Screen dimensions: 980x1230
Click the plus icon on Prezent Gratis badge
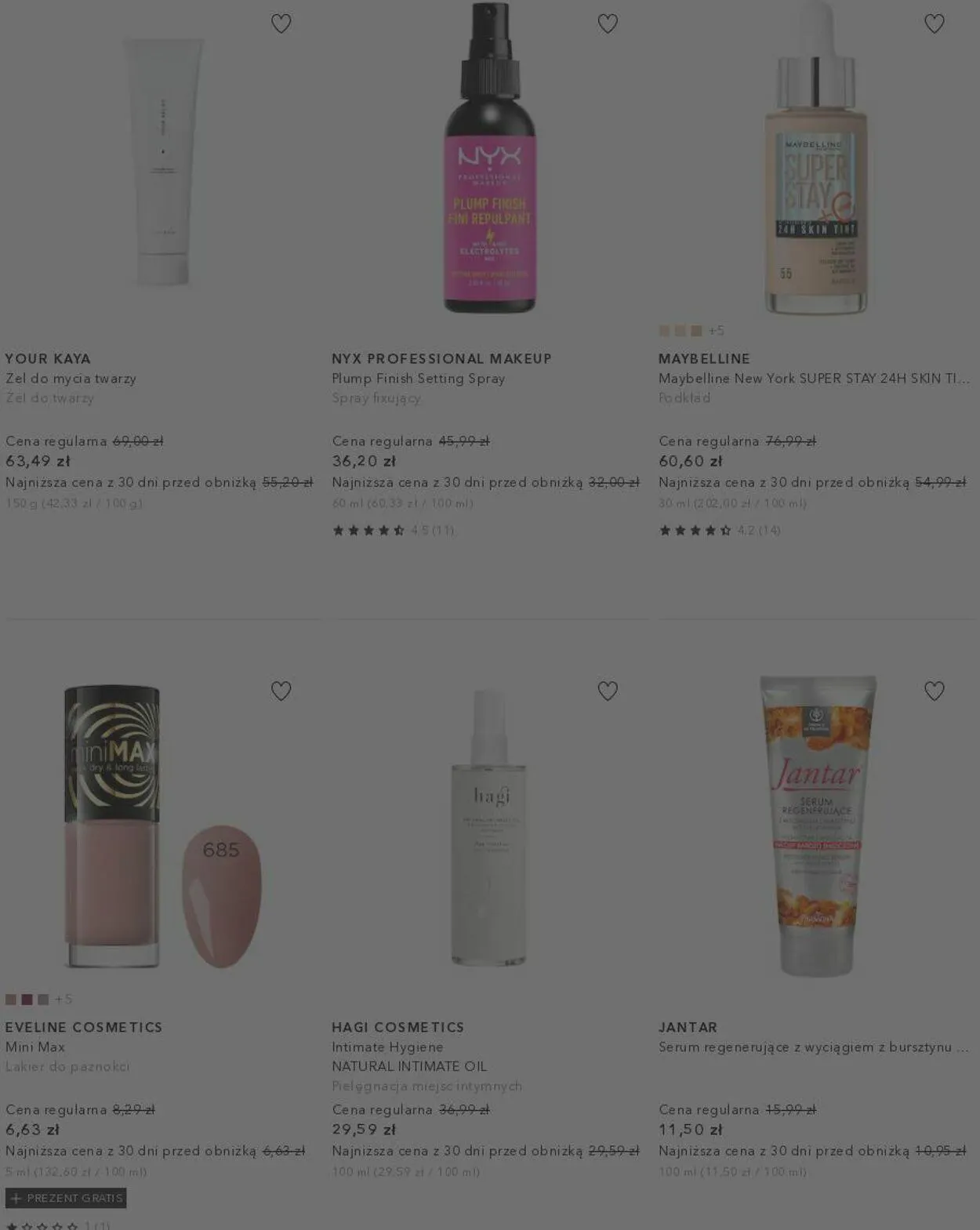16,1198
